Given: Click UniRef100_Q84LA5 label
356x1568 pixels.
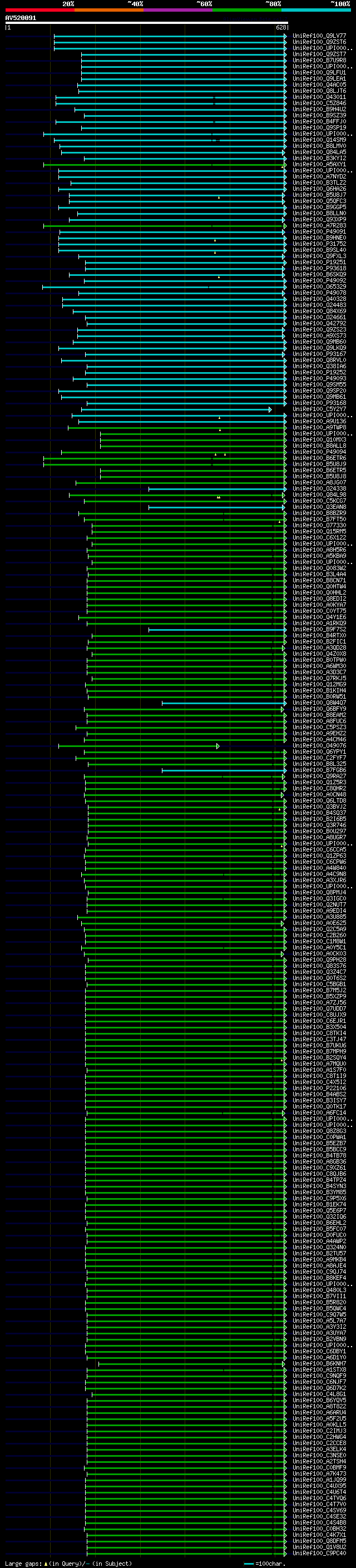Looking at the screenshot, I should click(319, 152).
